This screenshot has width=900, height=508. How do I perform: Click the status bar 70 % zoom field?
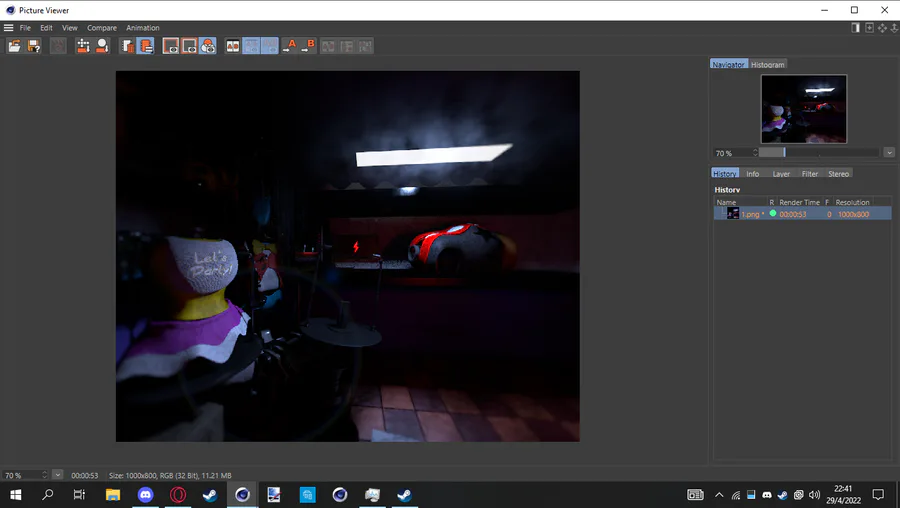(22, 475)
